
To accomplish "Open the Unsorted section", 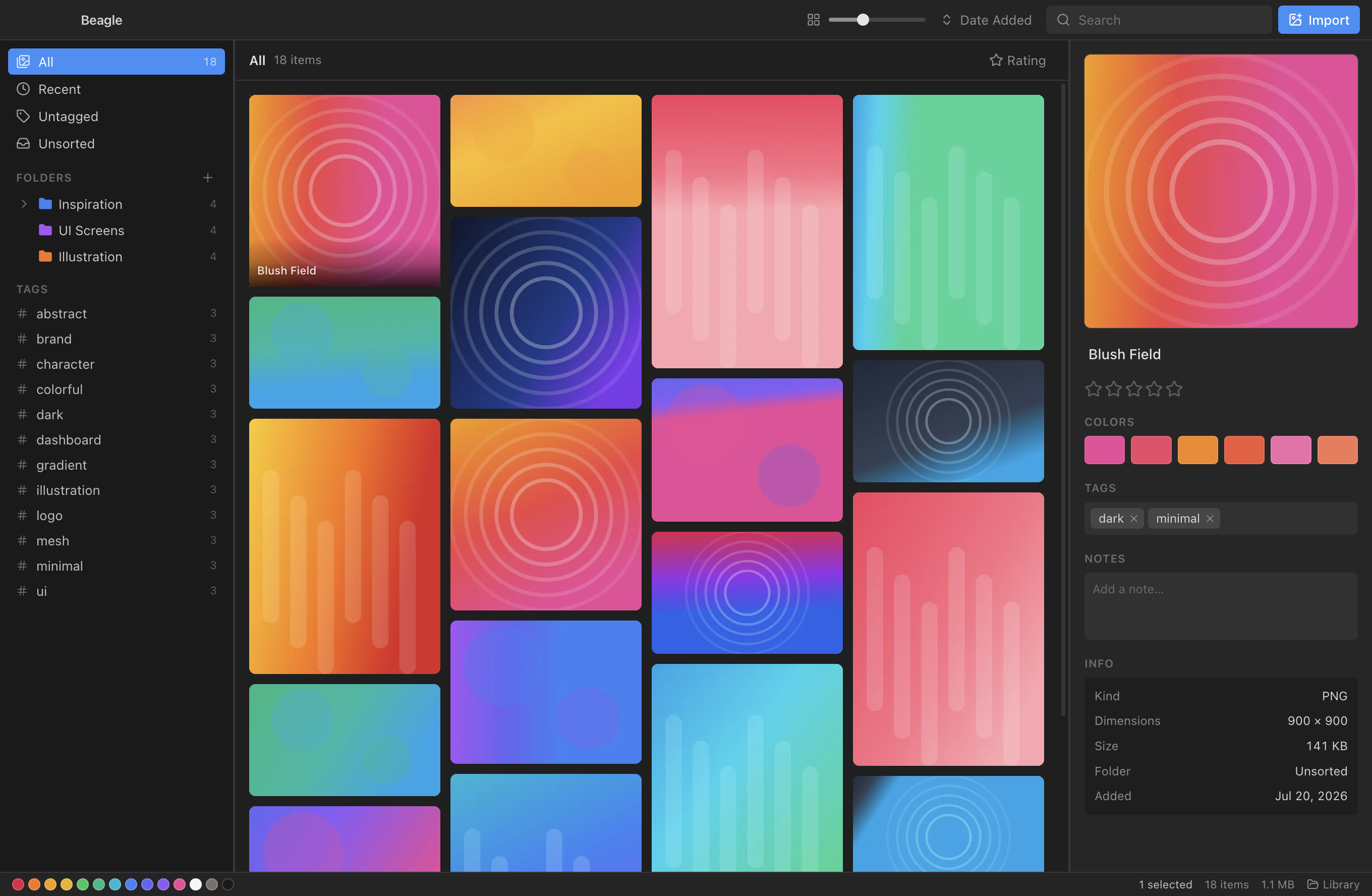I will pos(117,144).
